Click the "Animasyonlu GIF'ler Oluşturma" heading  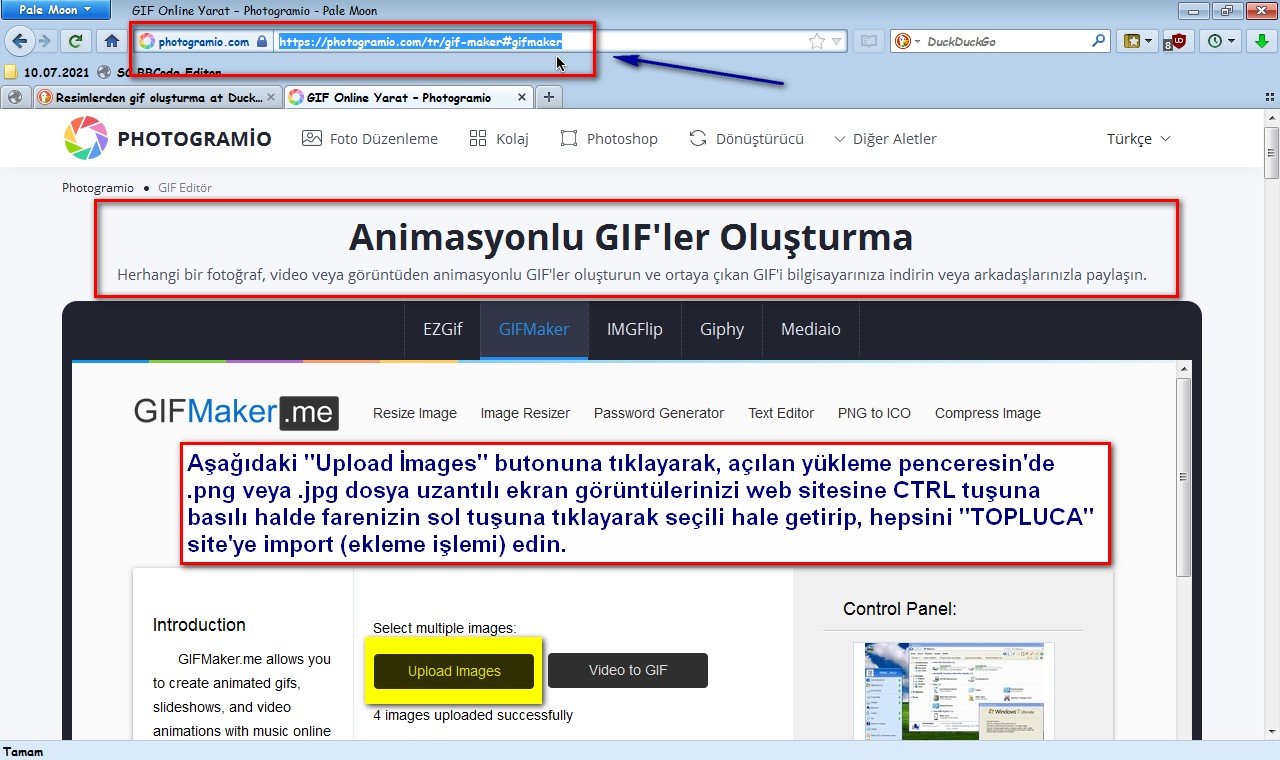click(x=631, y=238)
